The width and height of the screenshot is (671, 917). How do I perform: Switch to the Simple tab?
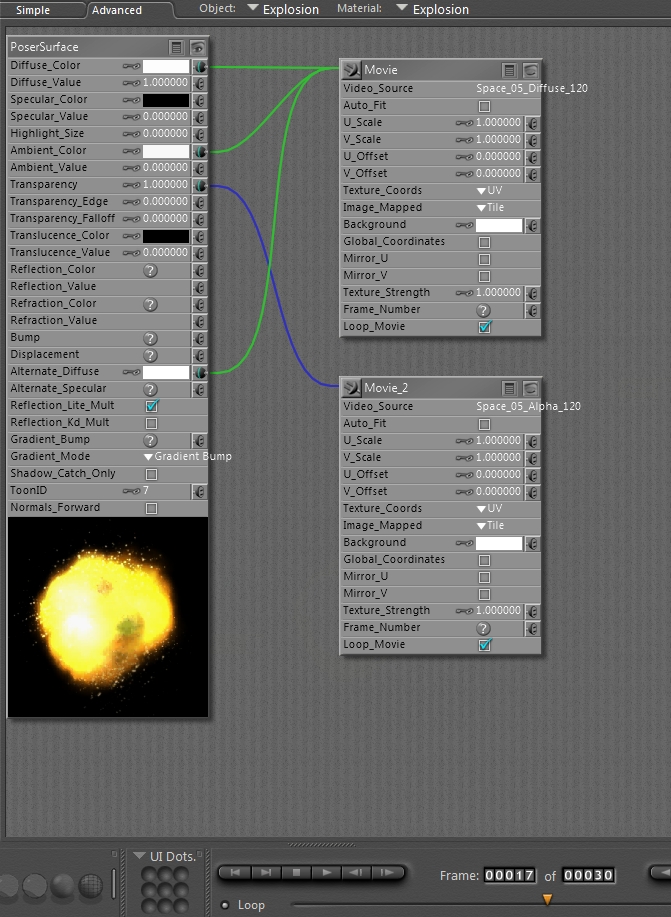point(33,10)
